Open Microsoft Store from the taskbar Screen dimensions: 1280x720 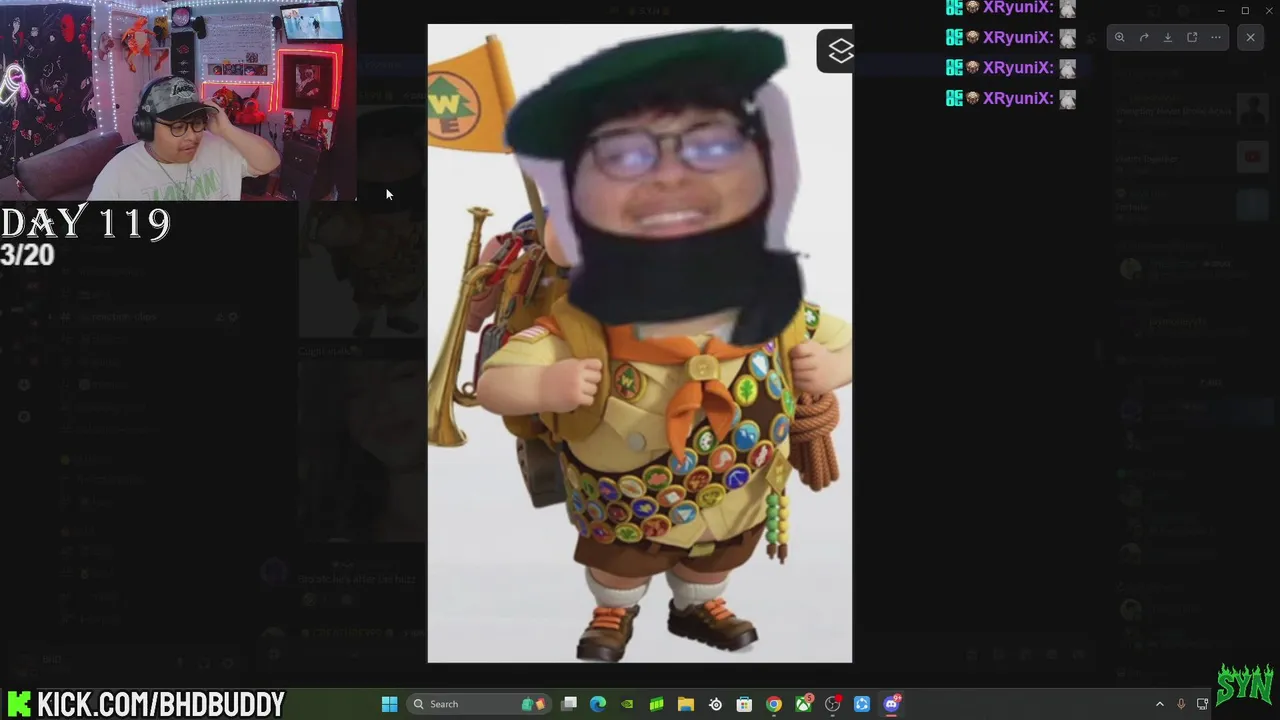pyautogui.click(x=744, y=704)
